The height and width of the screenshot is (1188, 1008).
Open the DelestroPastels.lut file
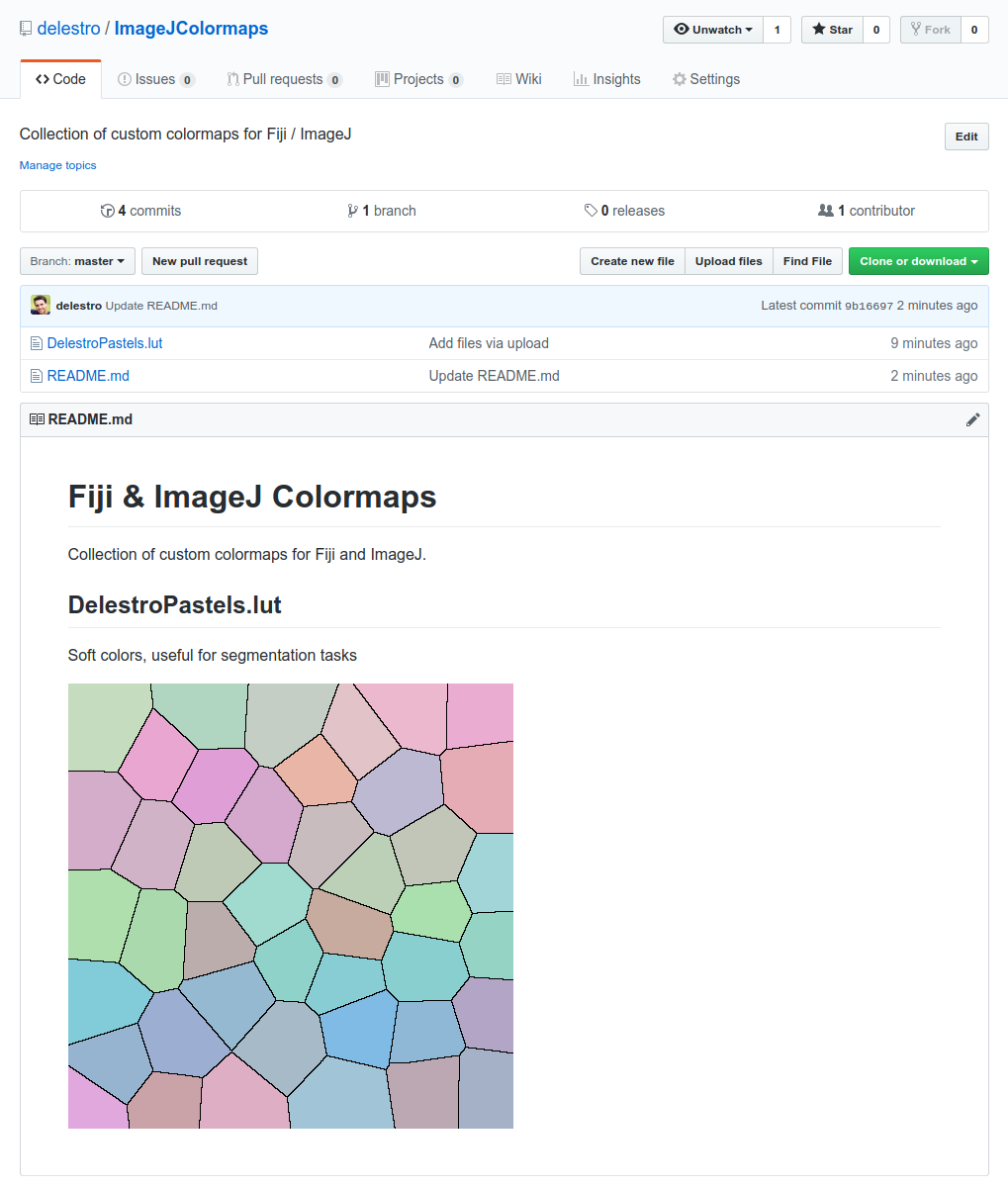click(105, 343)
